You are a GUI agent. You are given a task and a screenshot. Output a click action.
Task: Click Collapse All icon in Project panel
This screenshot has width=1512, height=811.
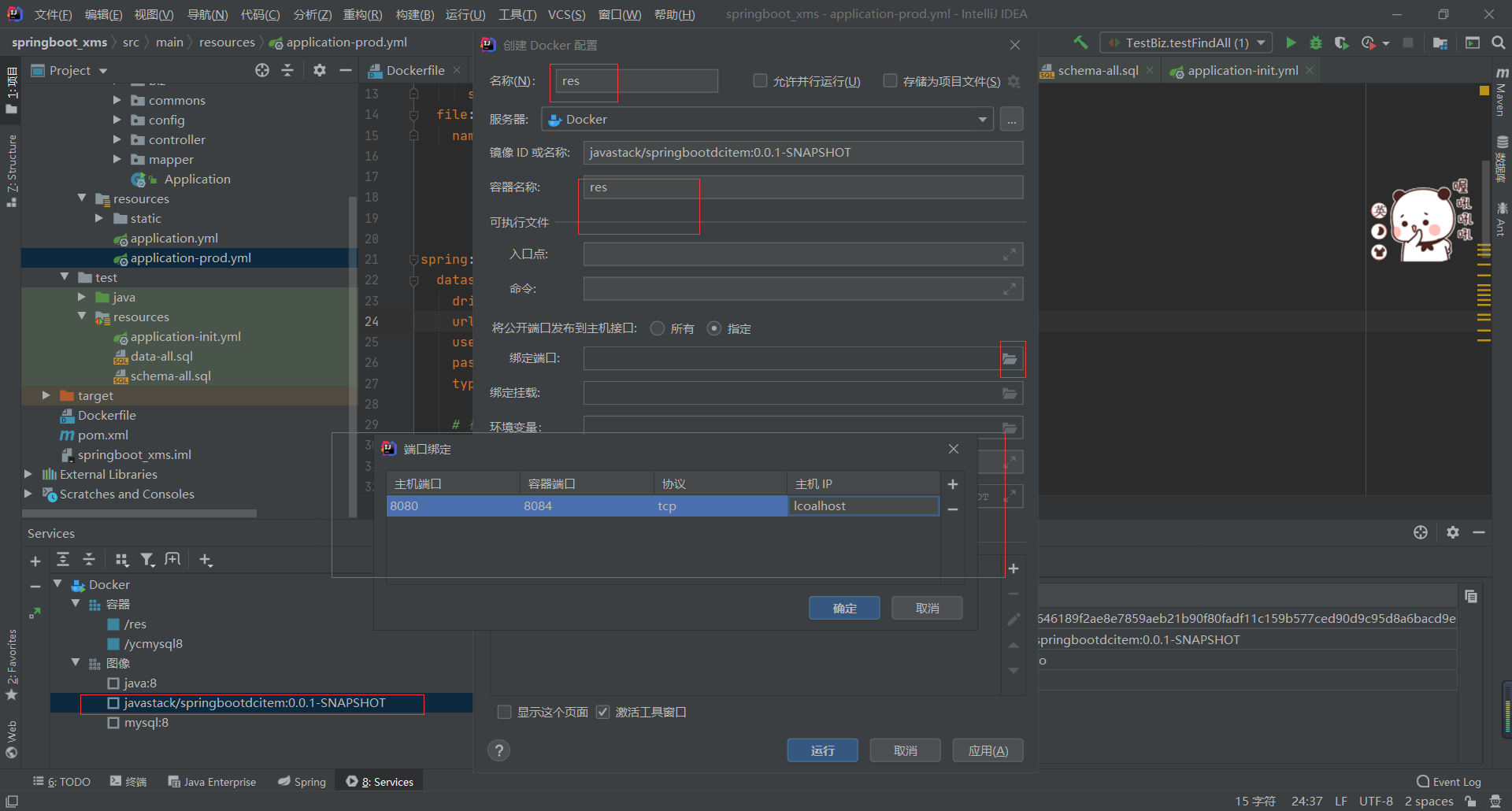[x=287, y=70]
